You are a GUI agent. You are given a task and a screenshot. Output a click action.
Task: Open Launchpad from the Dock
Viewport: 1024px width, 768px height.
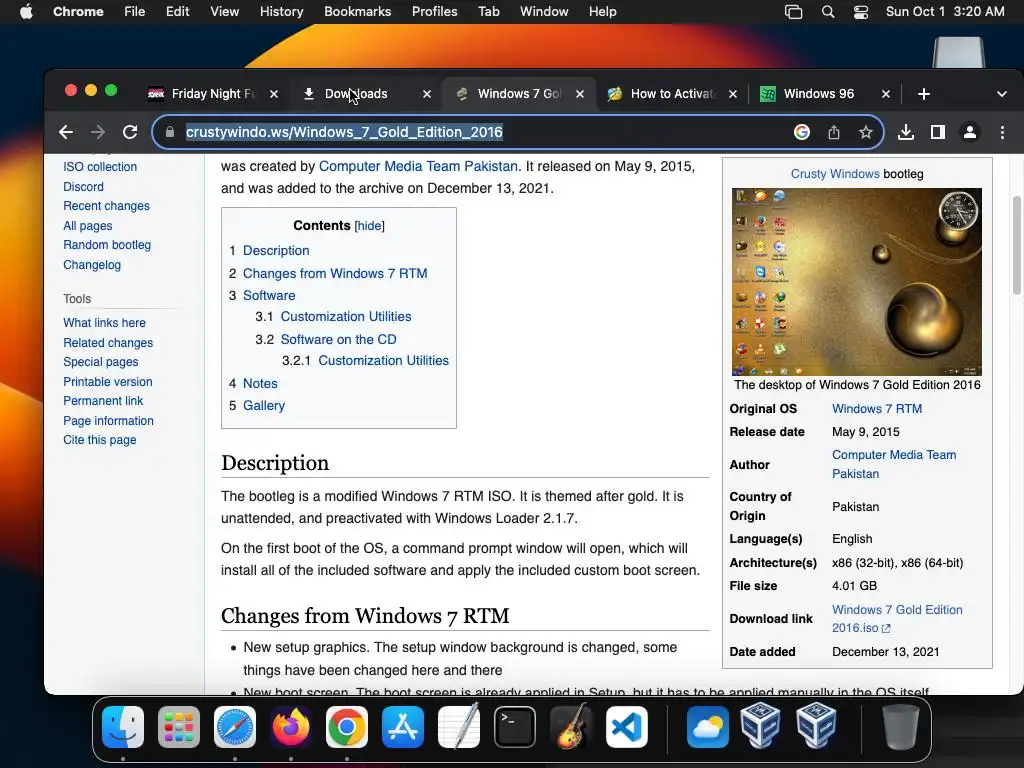pos(179,727)
